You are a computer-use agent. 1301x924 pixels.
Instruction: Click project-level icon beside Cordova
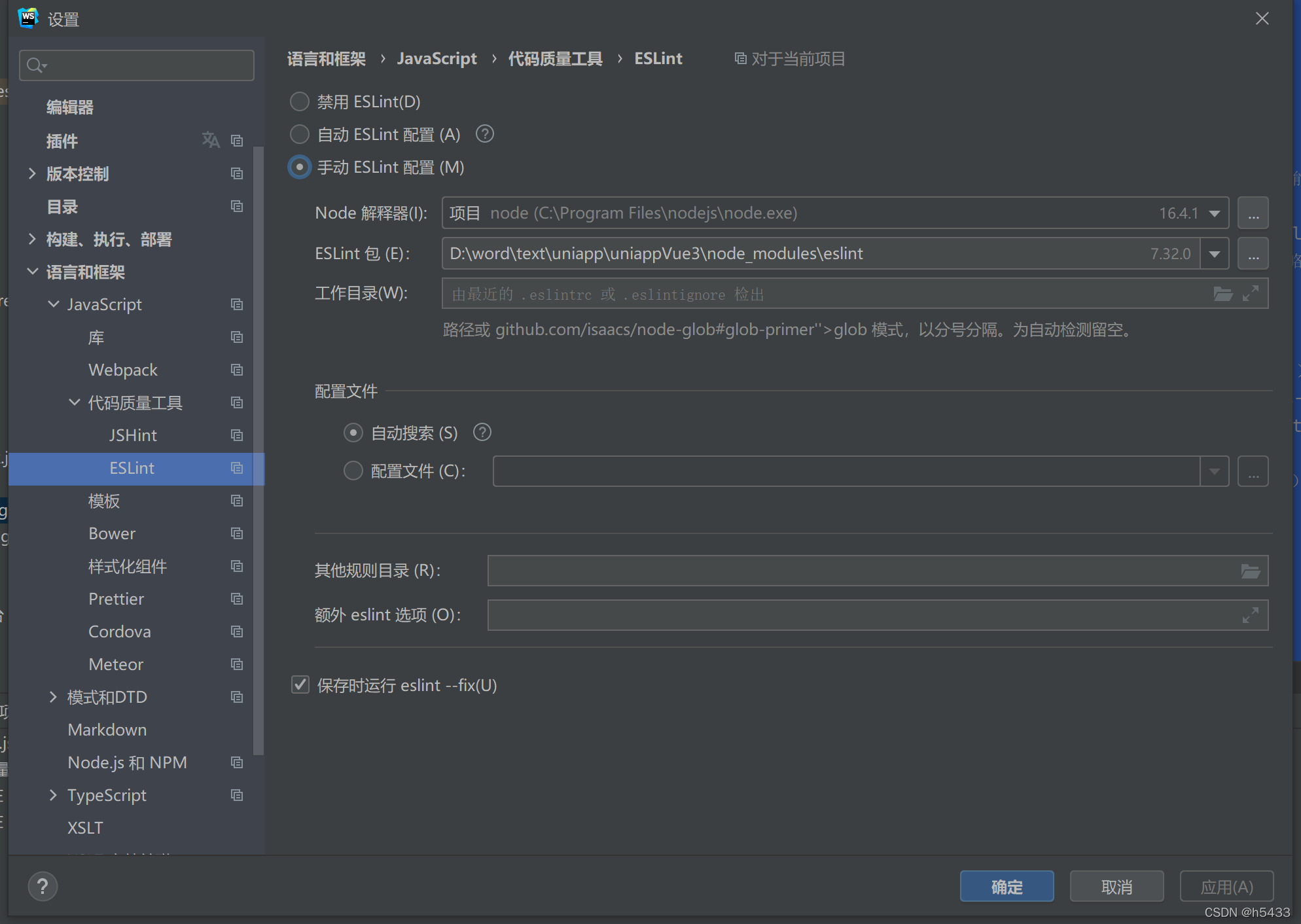237,631
